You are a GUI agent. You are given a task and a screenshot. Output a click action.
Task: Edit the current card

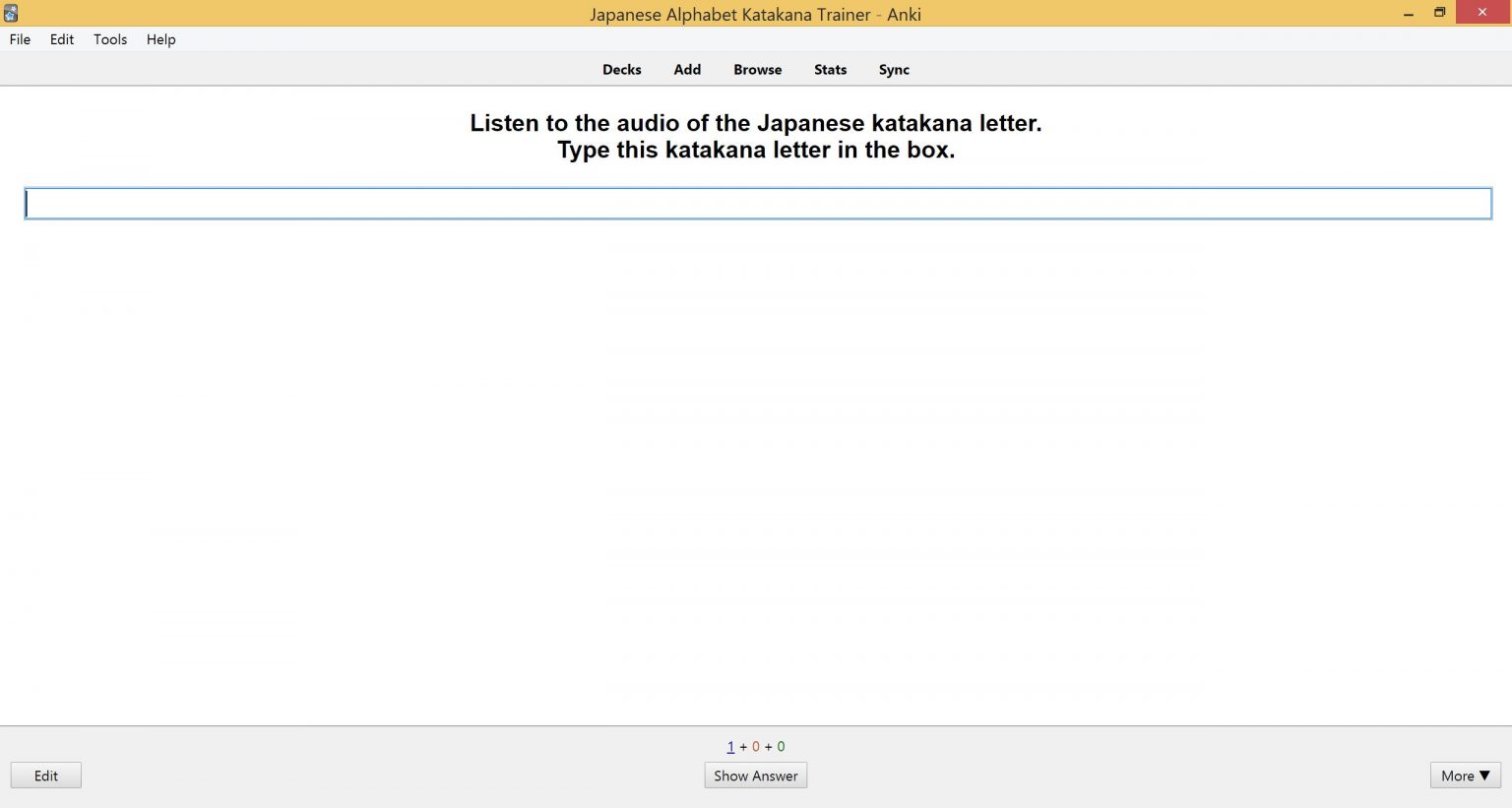[x=45, y=776]
